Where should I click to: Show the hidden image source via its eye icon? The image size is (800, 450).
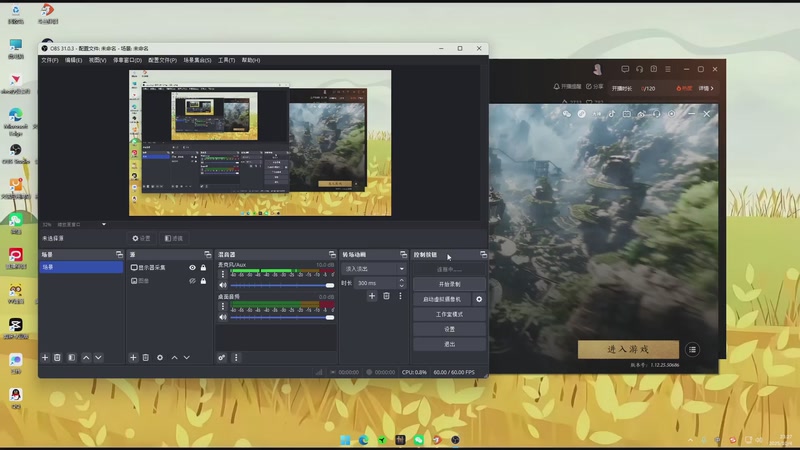tap(192, 281)
